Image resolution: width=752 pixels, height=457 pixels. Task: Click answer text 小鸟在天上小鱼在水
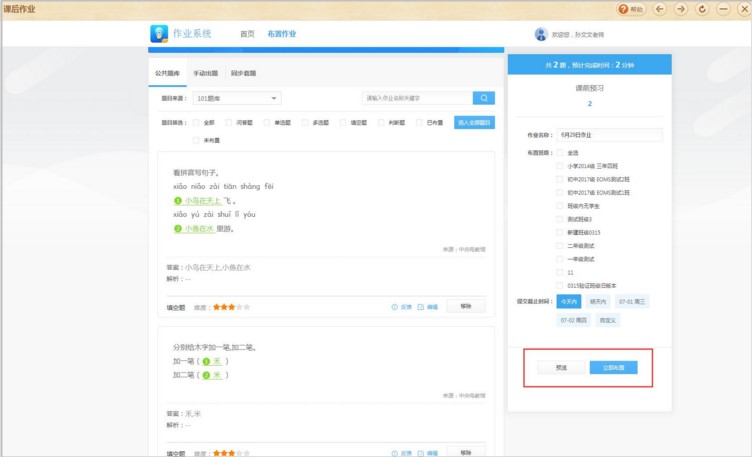pyautogui.click(x=218, y=268)
